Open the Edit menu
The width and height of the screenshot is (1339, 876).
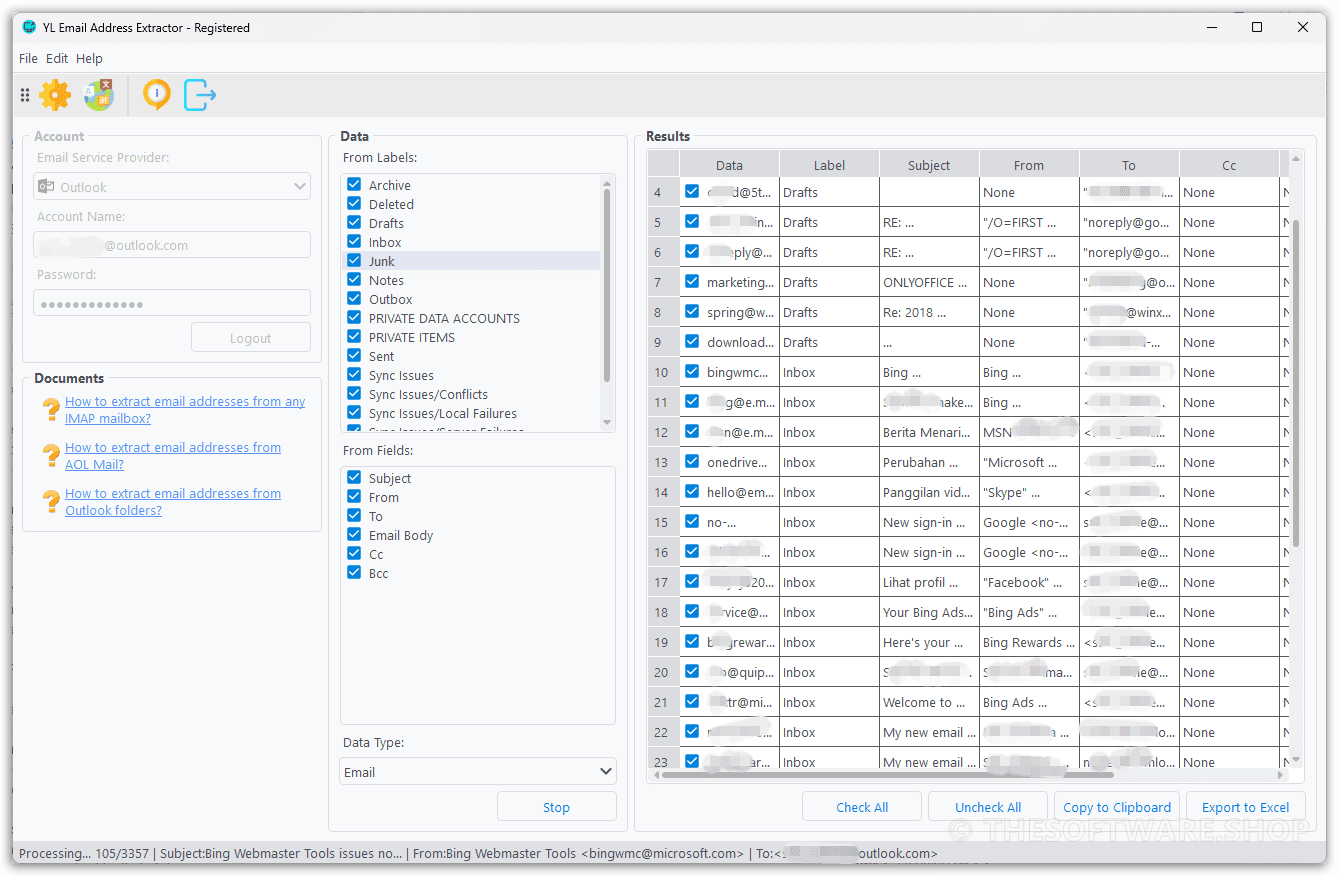pyautogui.click(x=57, y=59)
